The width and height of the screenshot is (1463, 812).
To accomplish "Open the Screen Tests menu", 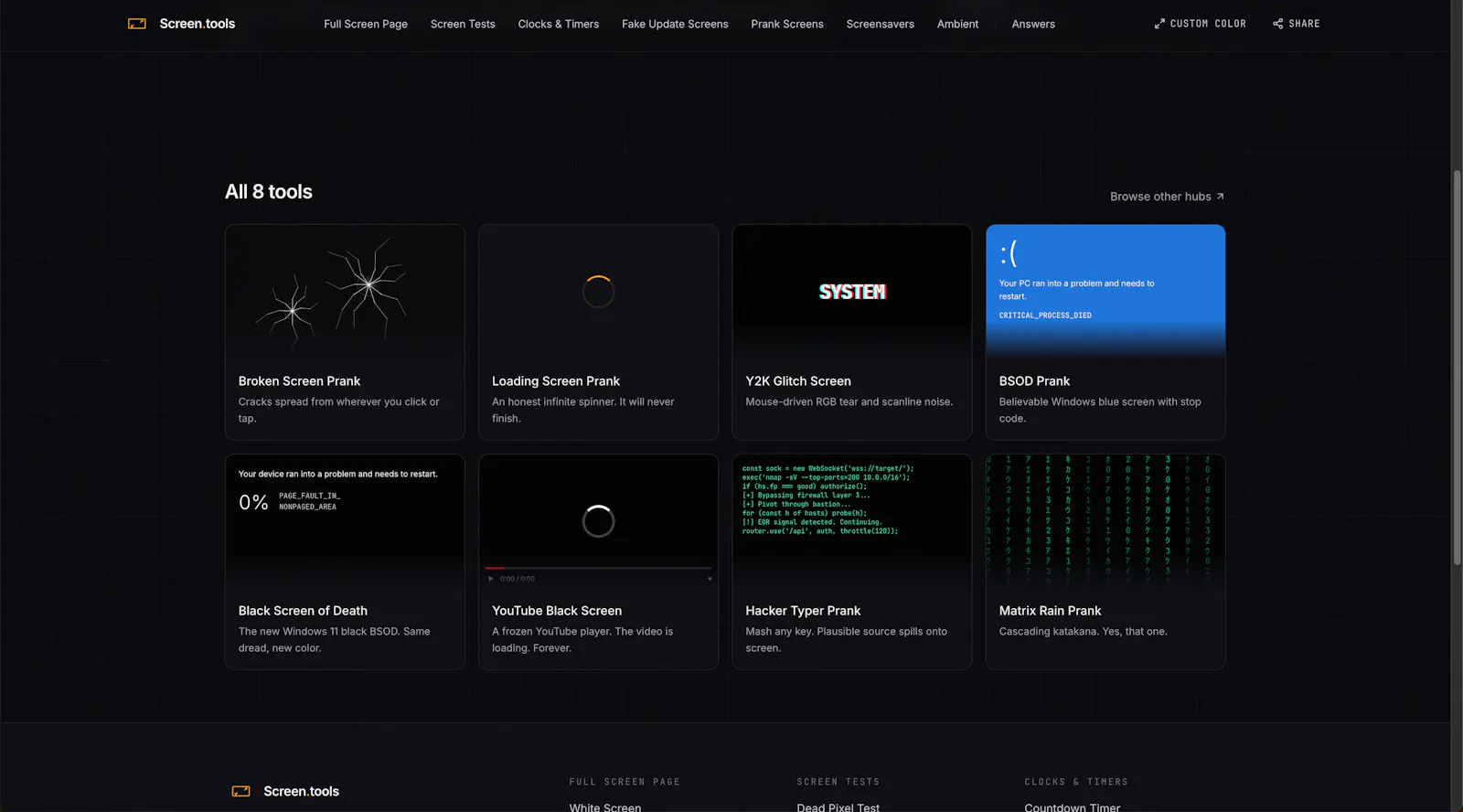I will (463, 24).
